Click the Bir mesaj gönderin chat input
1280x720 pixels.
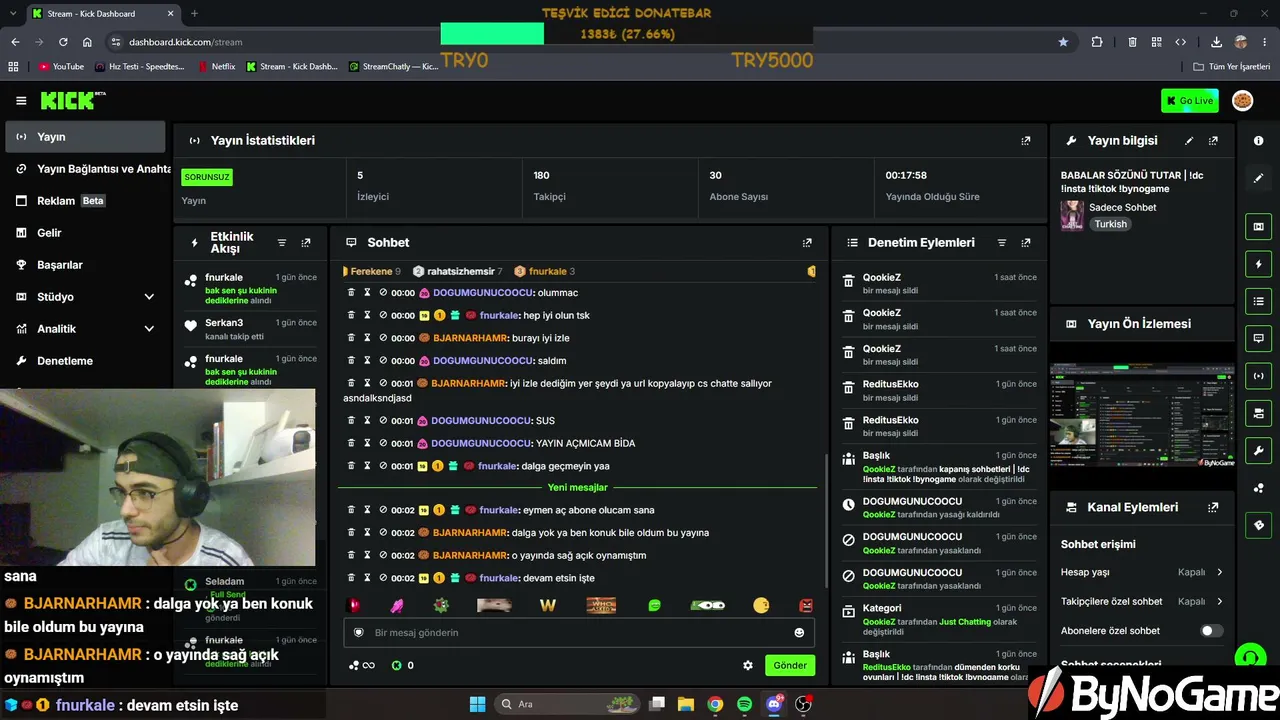pos(579,633)
